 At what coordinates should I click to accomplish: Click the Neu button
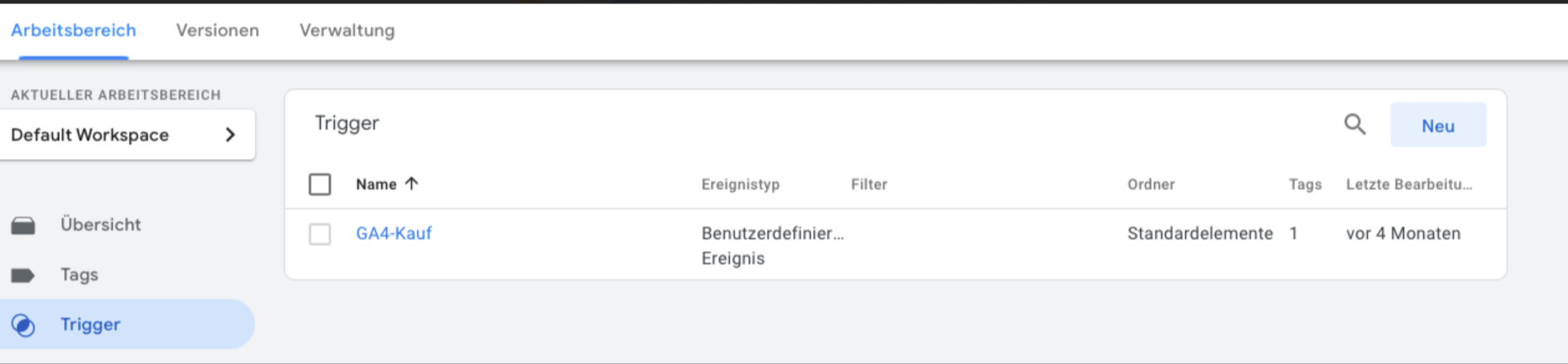click(1438, 125)
